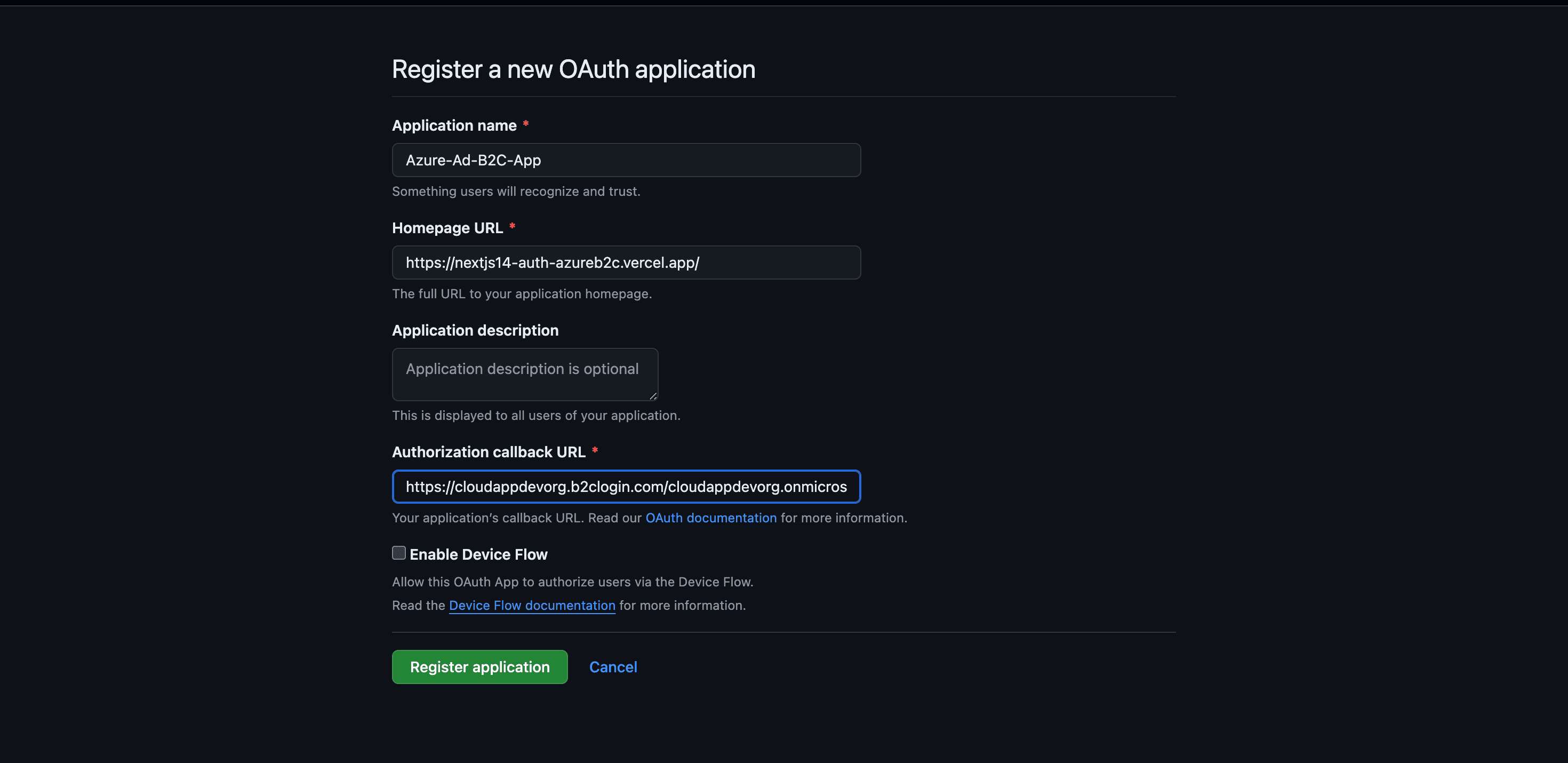This screenshot has width=1568, height=763.
Task: Click into the Application description textarea
Action: pos(524,374)
